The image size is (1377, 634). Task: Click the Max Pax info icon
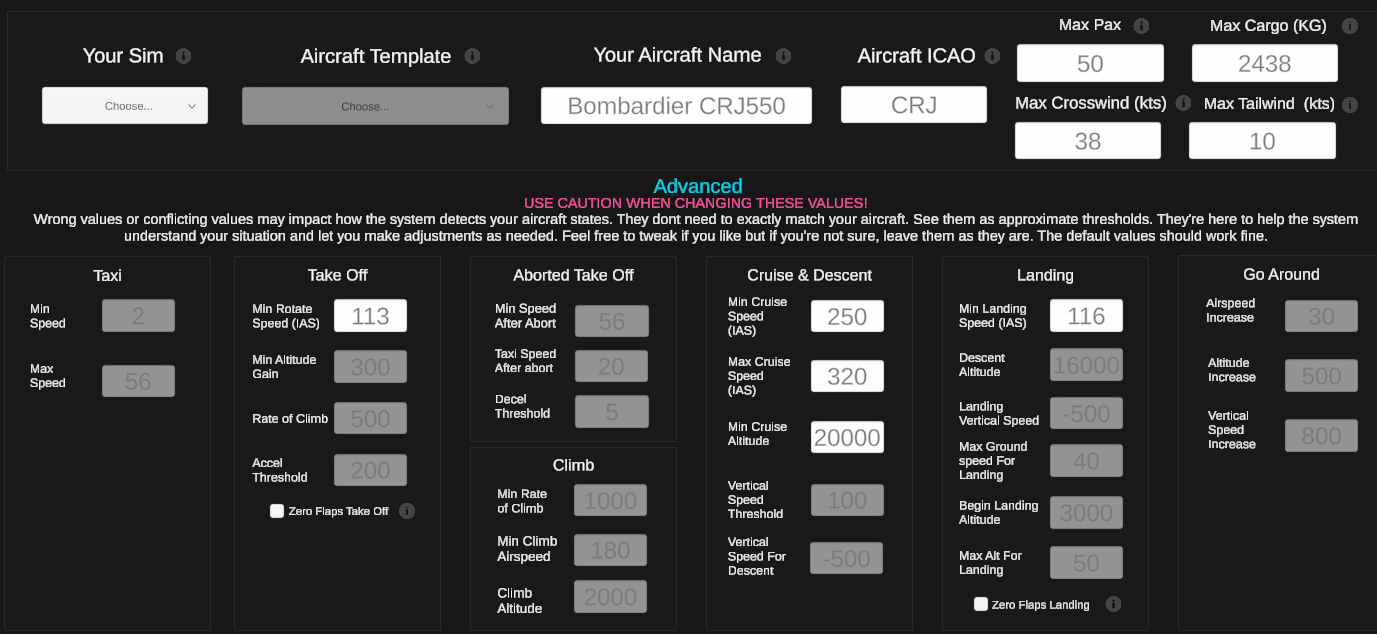click(1141, 26)
